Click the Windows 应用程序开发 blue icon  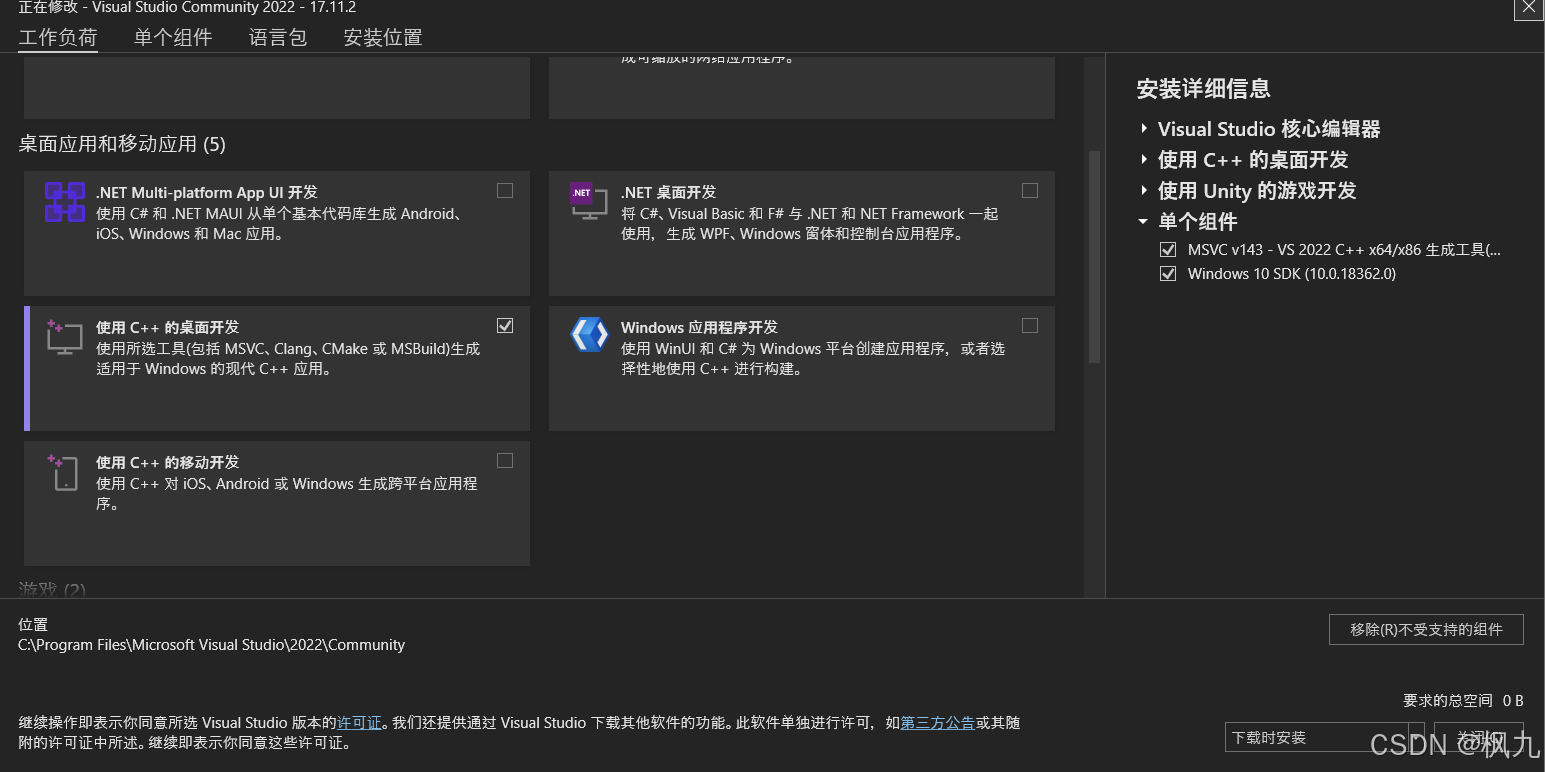[x=589, y=334]
